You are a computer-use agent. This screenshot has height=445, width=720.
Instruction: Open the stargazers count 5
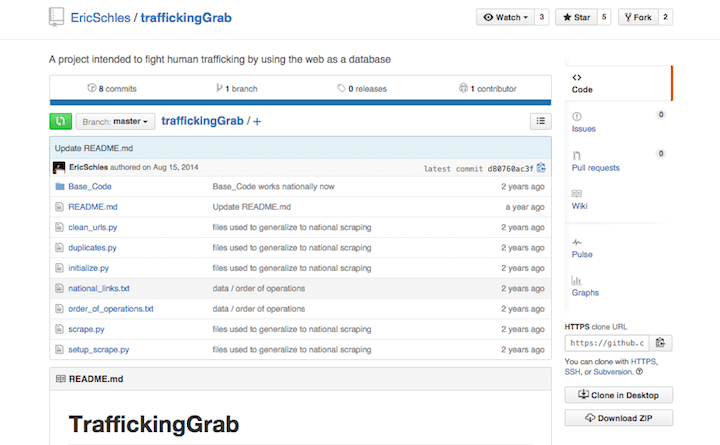click(604, 17)
